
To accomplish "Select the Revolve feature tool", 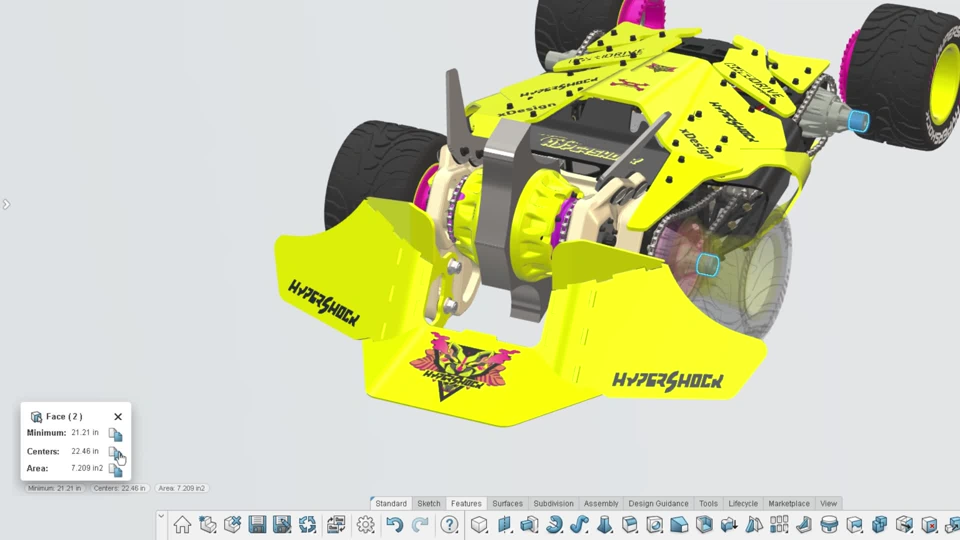I will (x=555, y=525).
